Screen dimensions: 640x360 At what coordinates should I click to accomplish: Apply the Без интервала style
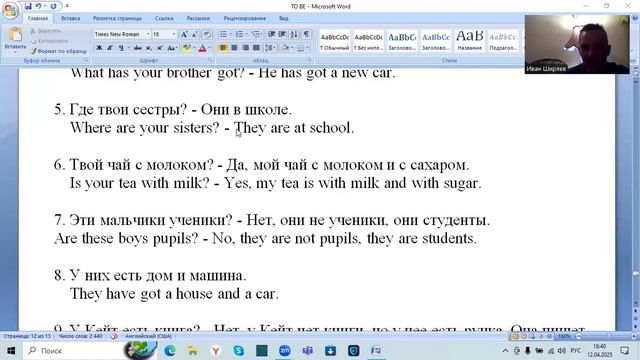(368, 41)
